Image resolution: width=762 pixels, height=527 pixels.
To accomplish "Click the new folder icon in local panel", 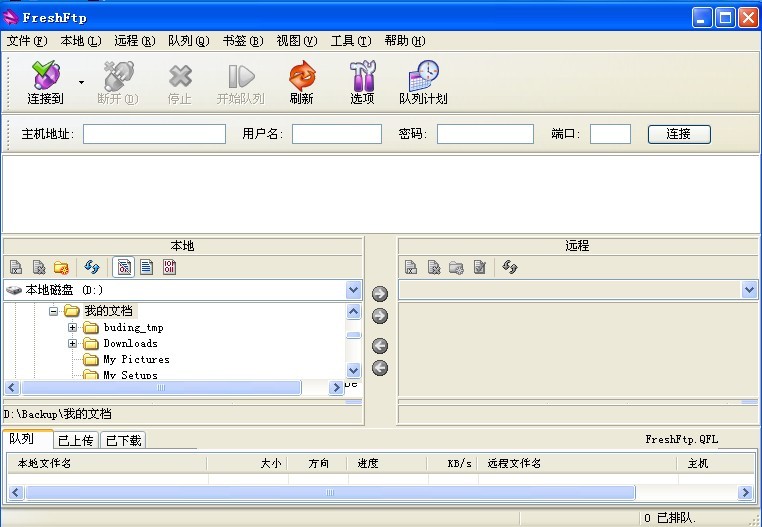I will (x=62, y=267).
